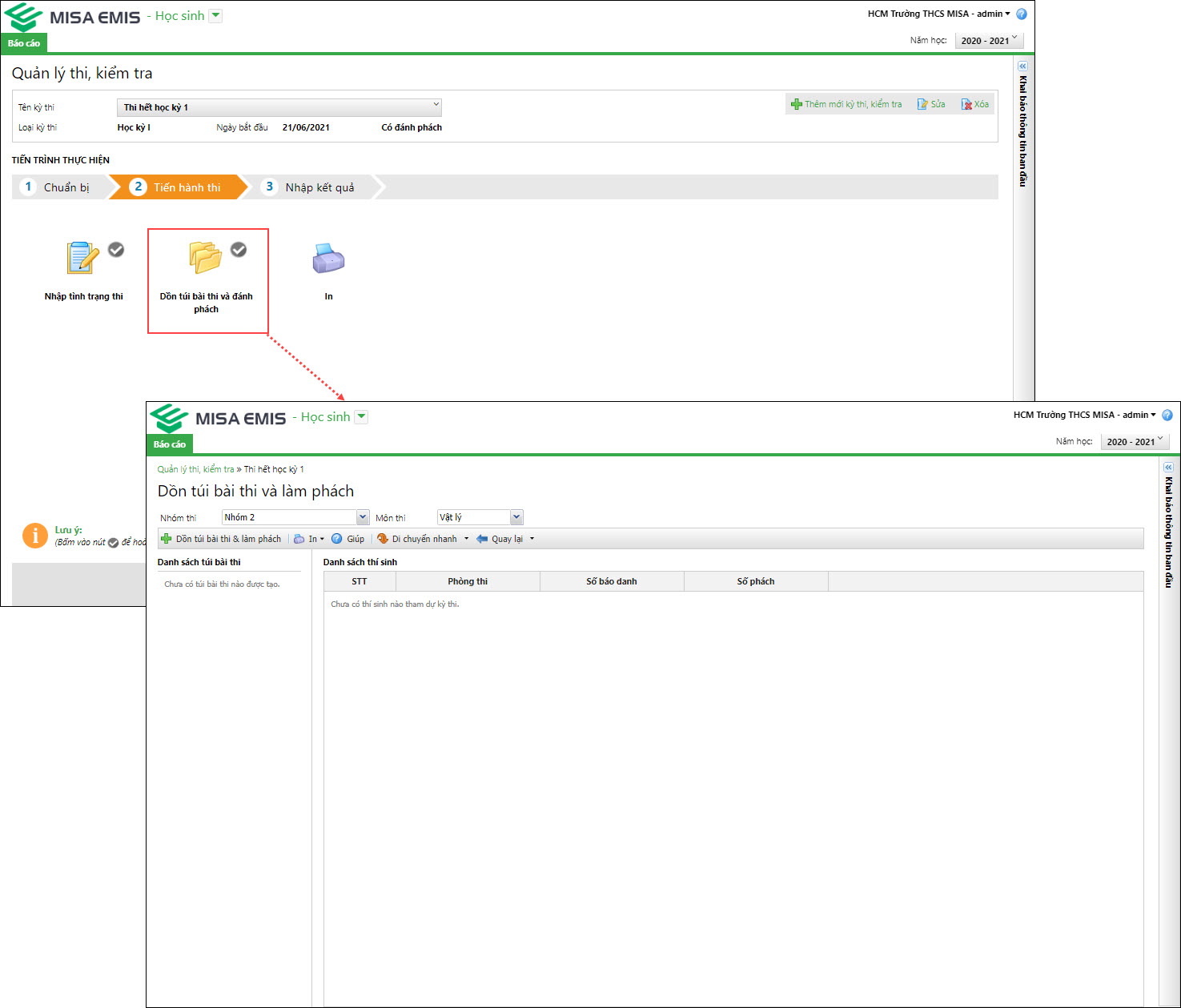Screen dimensions: 1181x1008
Task: Select Báo cáo tab in front window
Action: coord(170,444)
